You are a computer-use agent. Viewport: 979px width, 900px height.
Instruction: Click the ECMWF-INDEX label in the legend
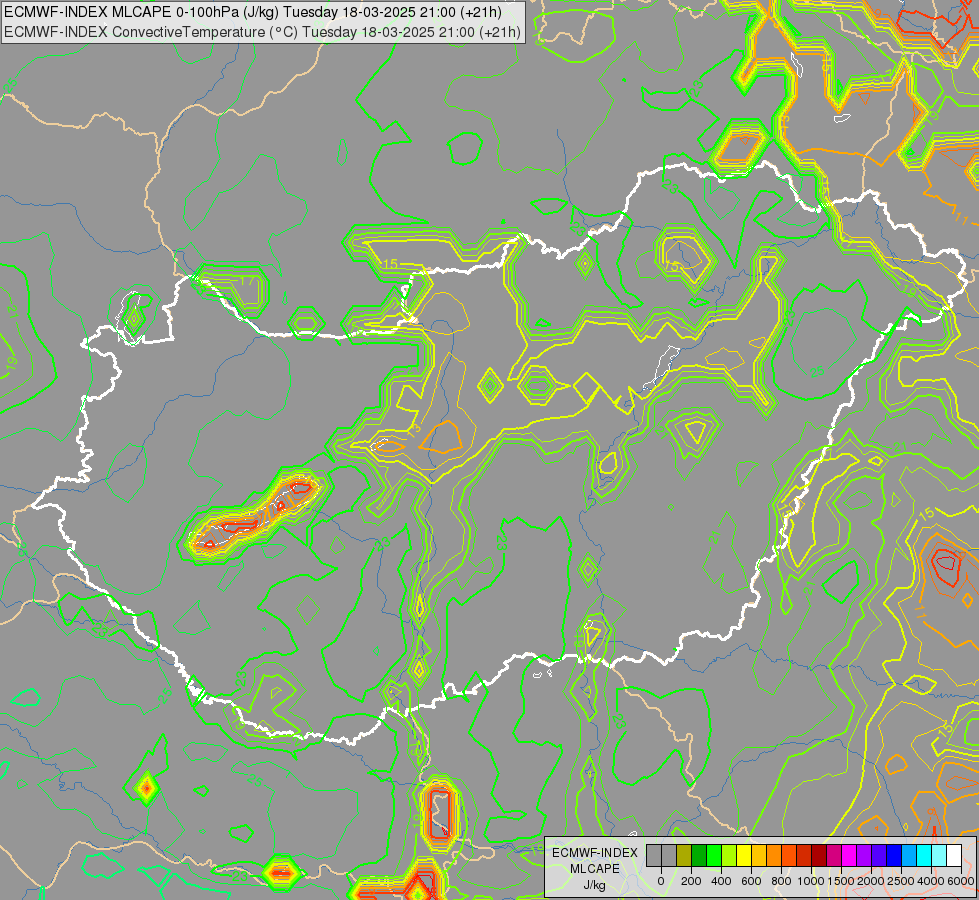[595, 853]
